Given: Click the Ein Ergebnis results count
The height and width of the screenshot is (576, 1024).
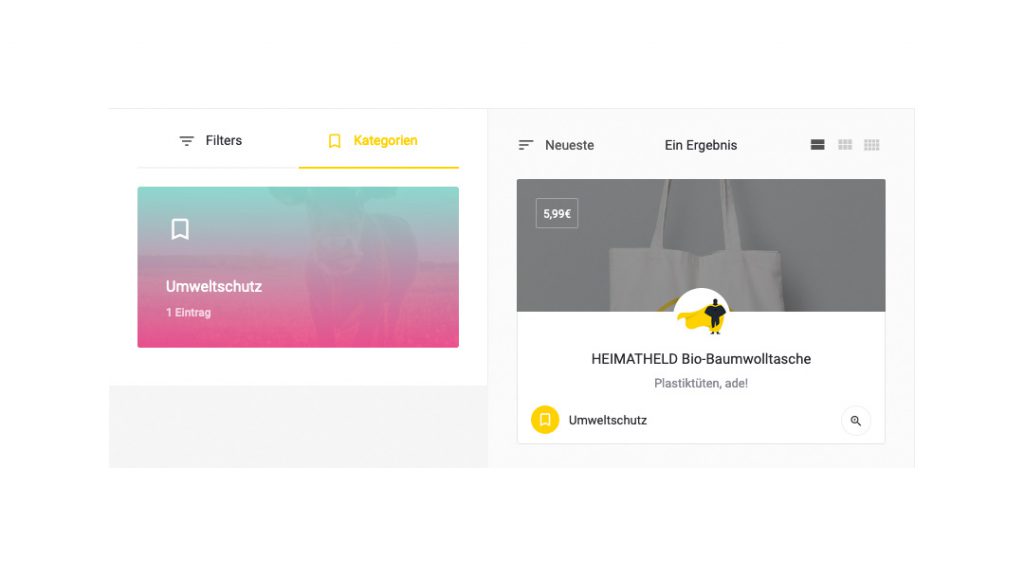Looking at the screenshot, I should [x=701, y=146].
